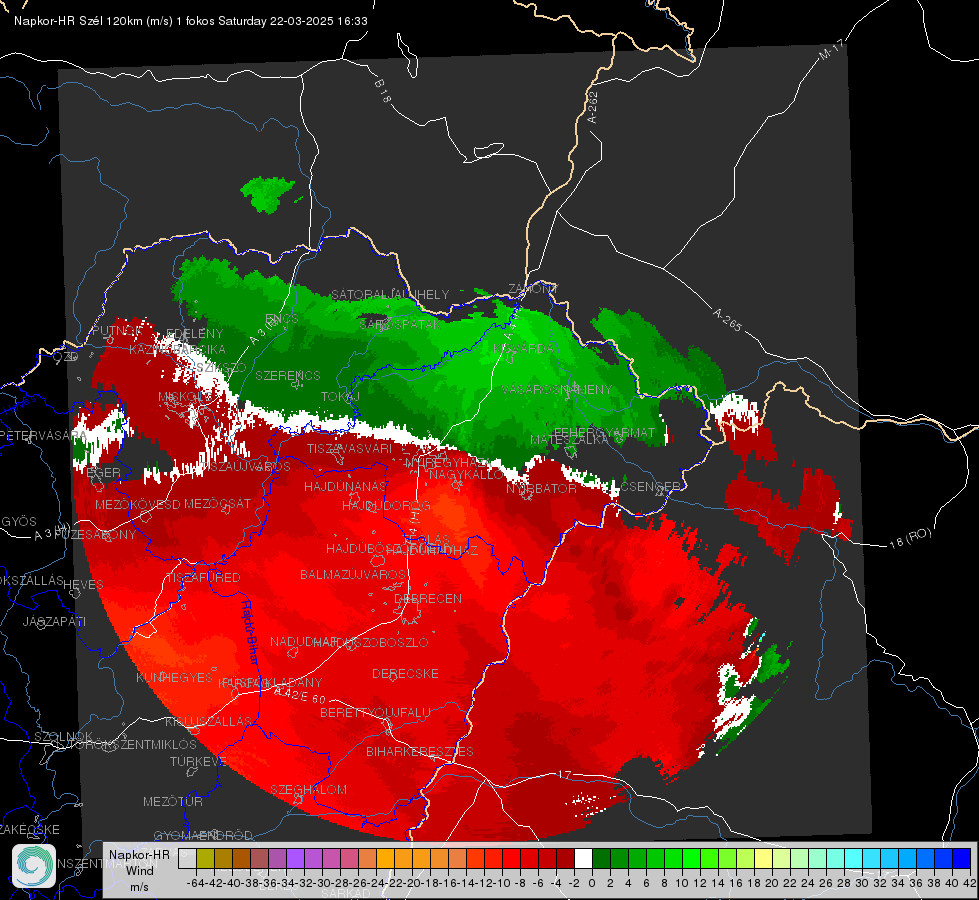Select the SAROSPATAK label on the map

point(400,324)
